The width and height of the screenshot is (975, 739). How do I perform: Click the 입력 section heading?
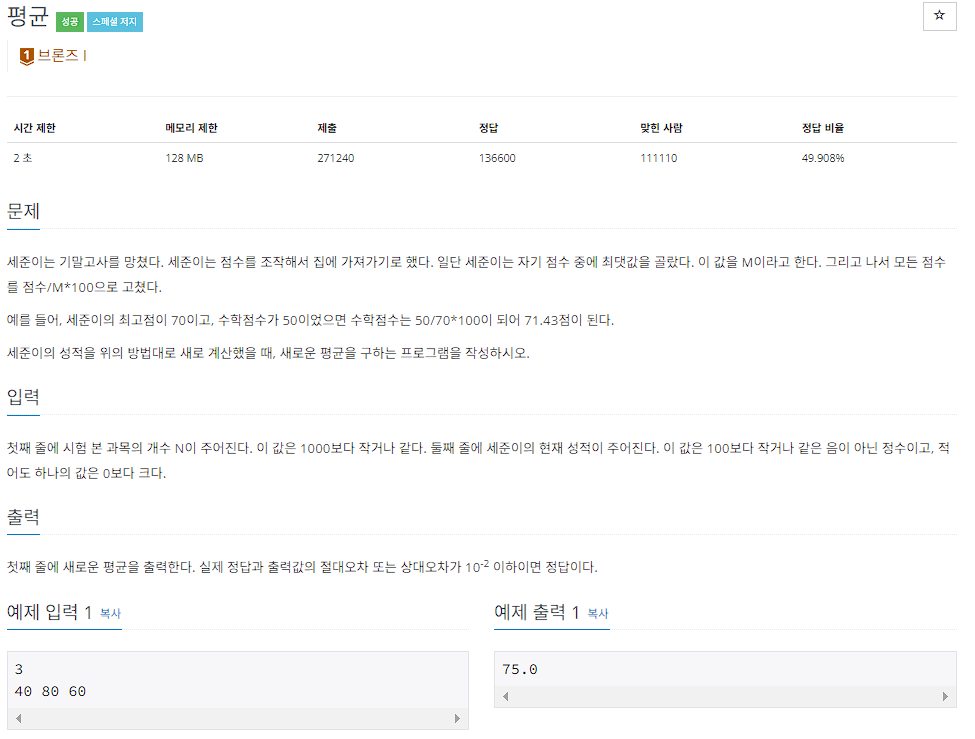point(24,397)
